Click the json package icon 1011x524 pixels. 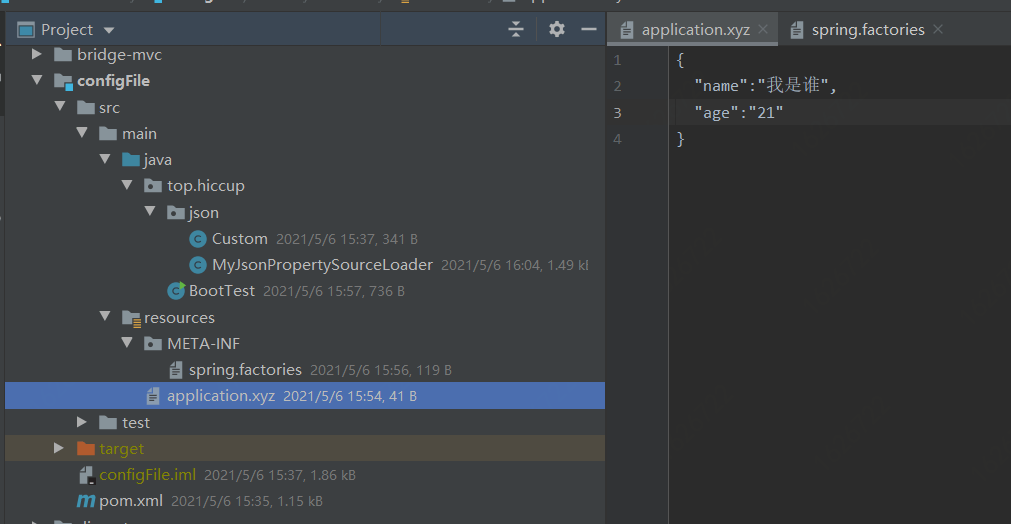[176, 213]
